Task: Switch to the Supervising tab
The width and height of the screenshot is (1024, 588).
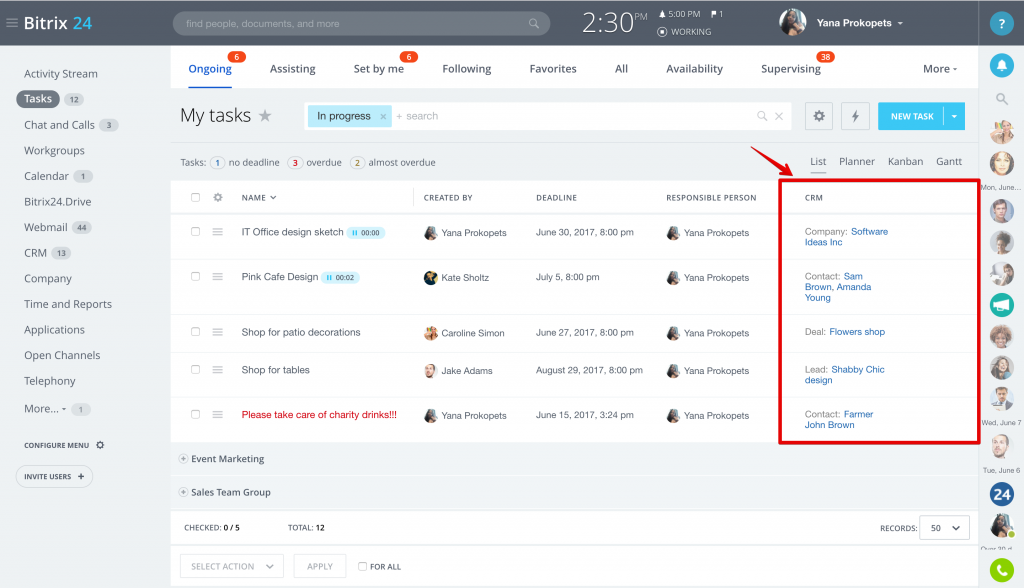Action: tap(791, 69)
